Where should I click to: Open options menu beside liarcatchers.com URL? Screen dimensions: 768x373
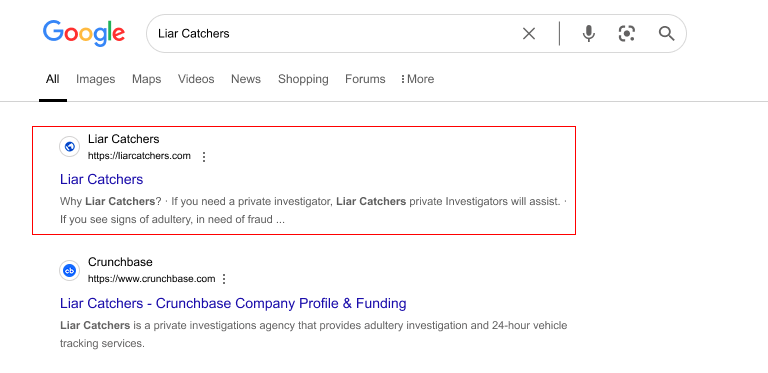click(204, 157)
